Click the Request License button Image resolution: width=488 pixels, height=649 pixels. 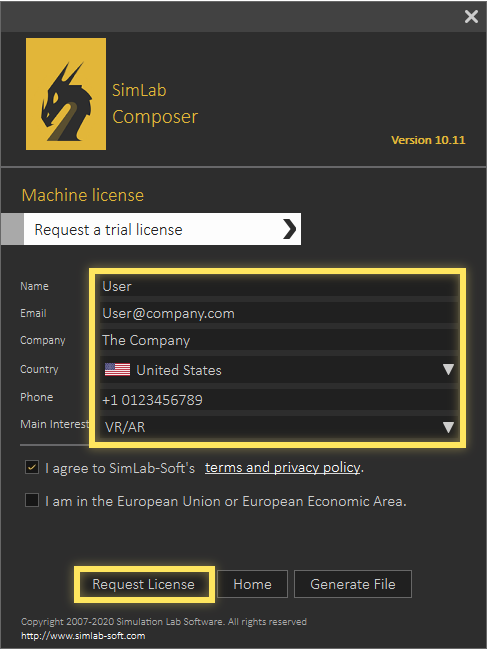[144, 584]
